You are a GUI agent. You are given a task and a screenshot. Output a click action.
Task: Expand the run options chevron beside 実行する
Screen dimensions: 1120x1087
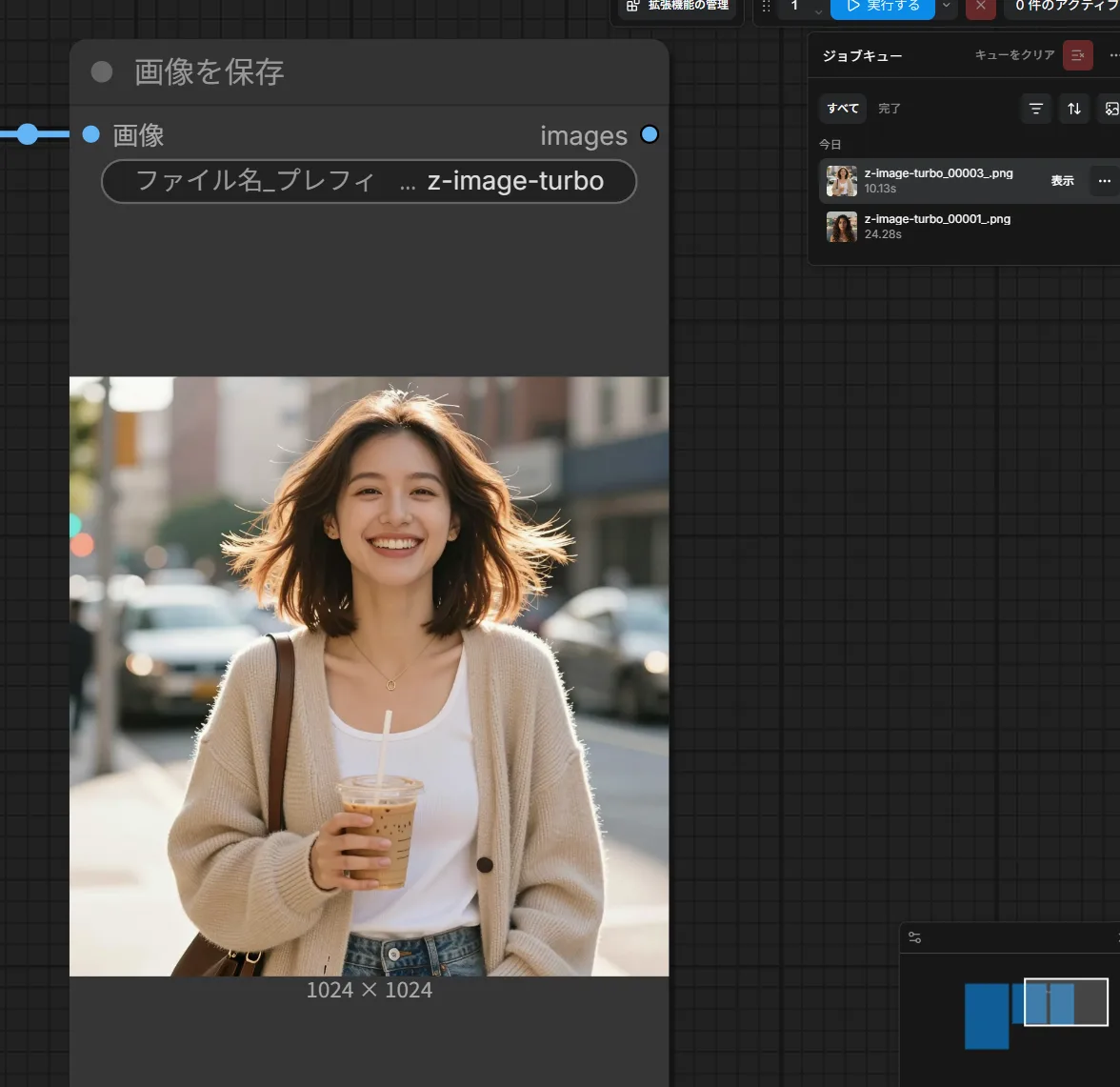tap(947, 7)
